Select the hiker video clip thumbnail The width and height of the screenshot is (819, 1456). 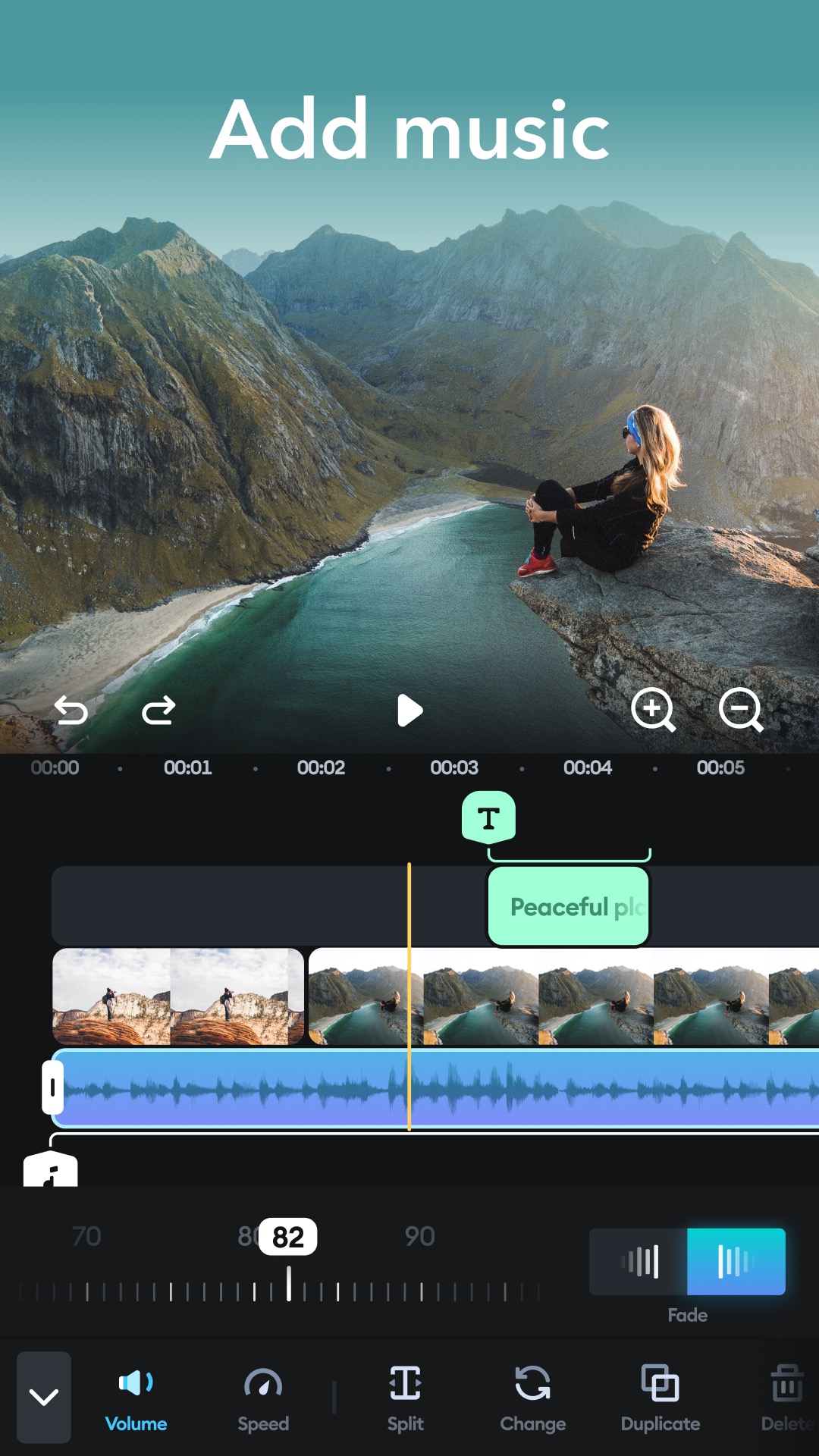point(178,996)
